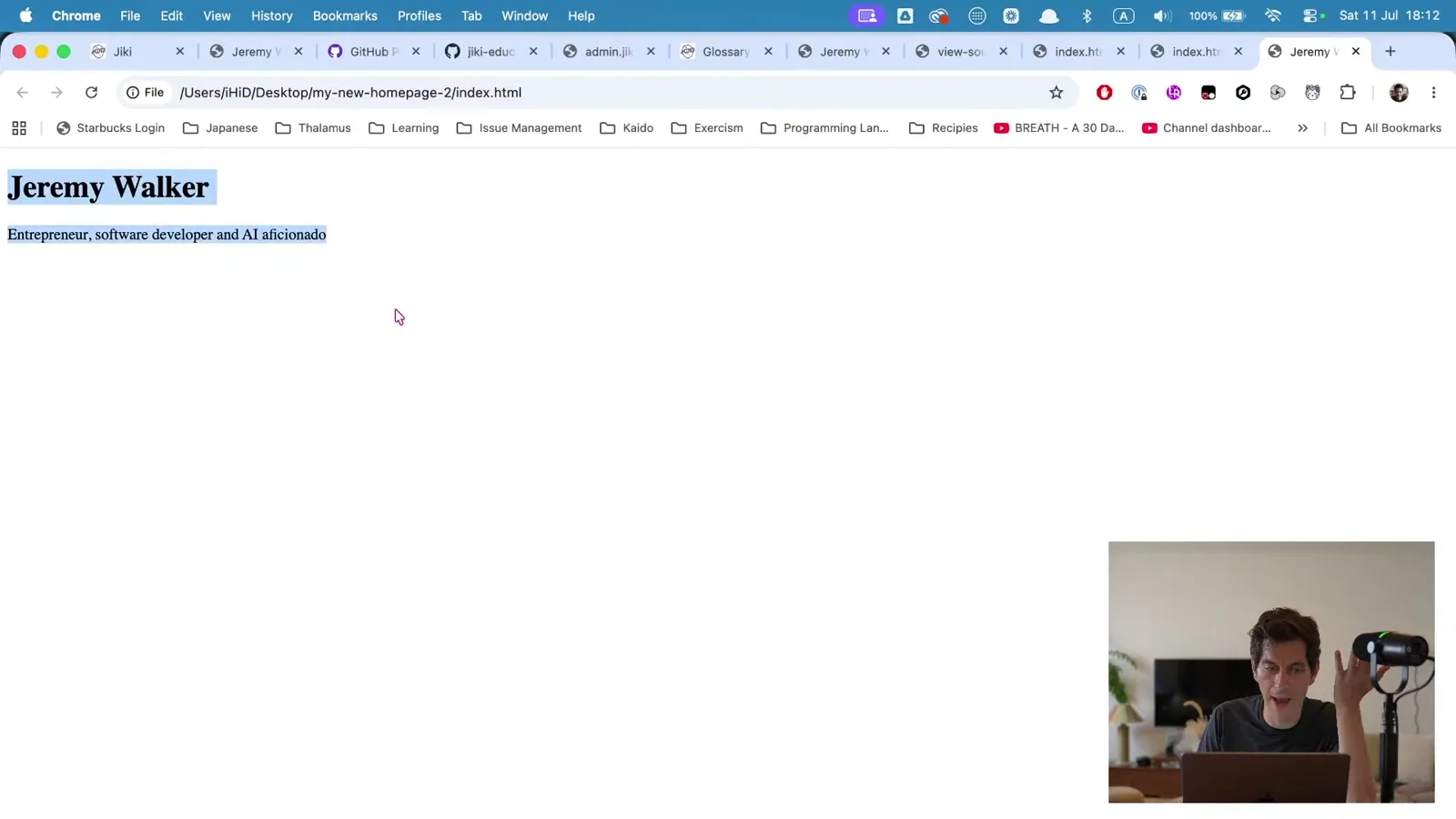Viewport: 1456px width, 819px height.
Task: Open the keyboard input source menu
Action: tap(1124, 15)
